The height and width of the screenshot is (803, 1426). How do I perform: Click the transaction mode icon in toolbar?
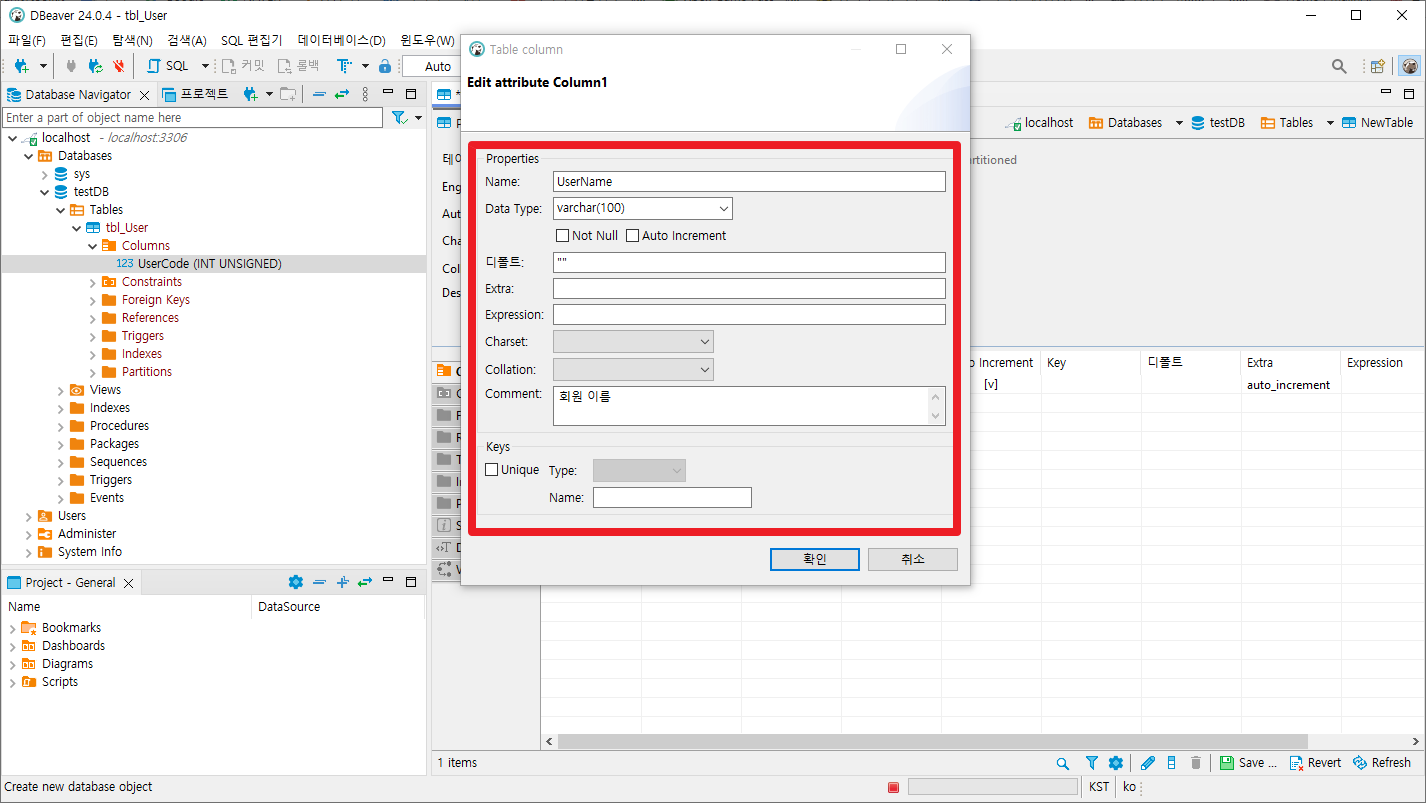tap(344, 66)
